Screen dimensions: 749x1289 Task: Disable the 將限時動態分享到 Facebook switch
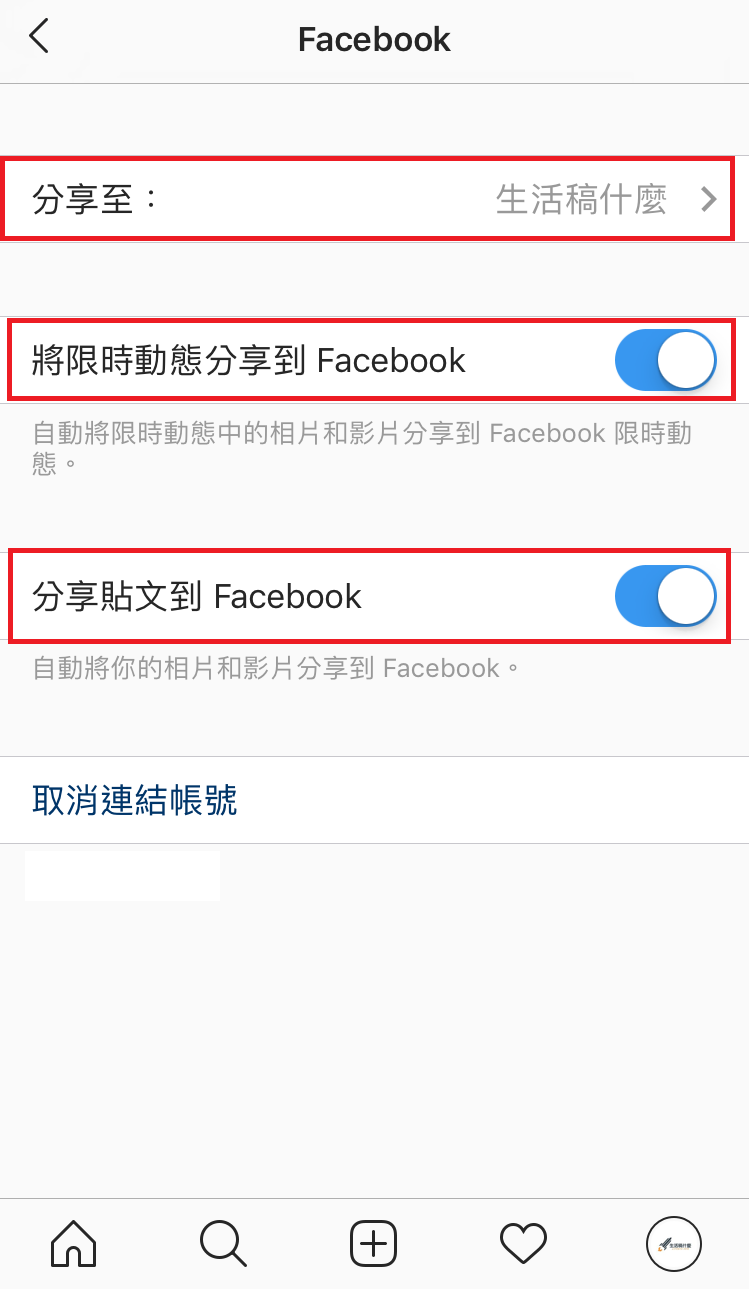tap(665, 360)
